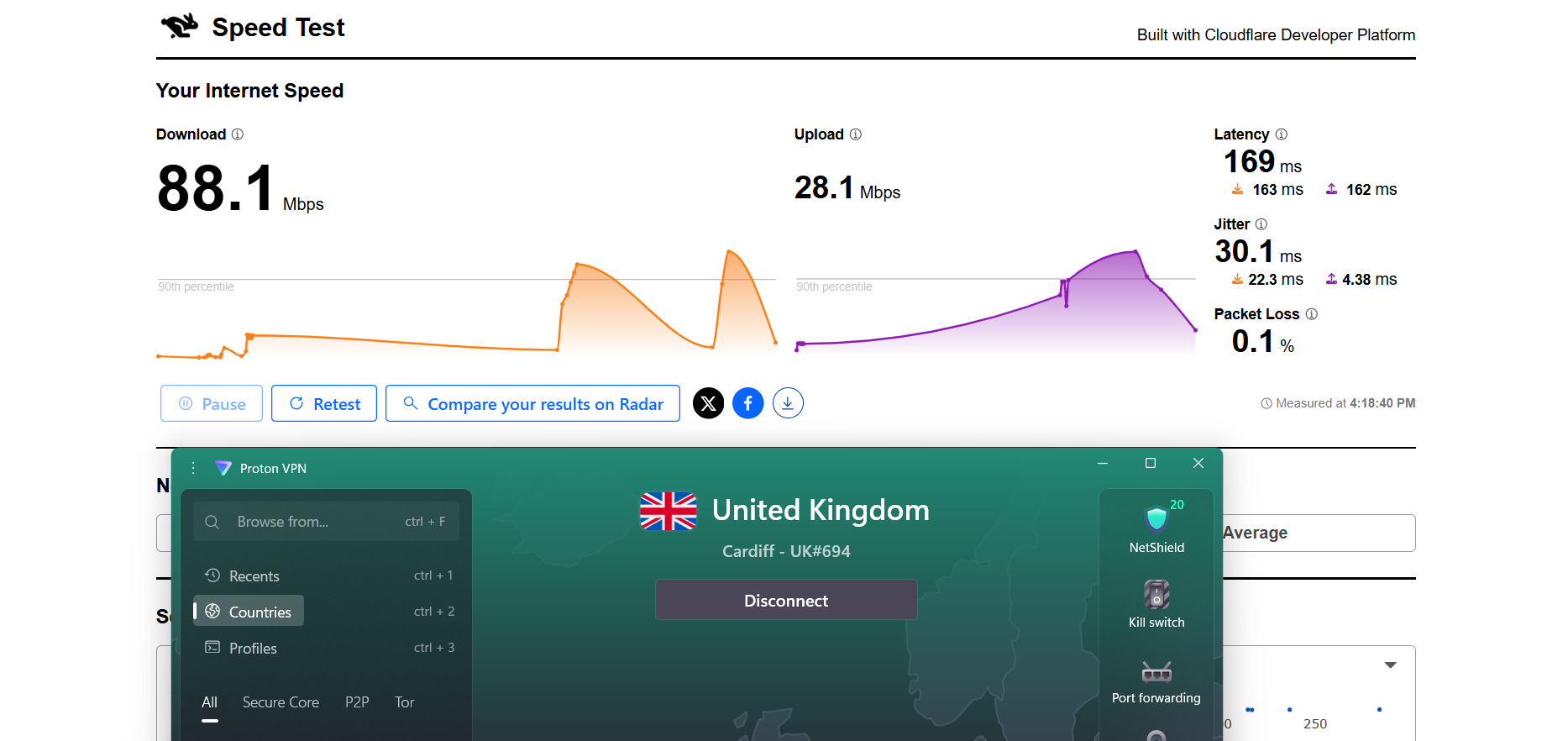Retest internet speed

pyautogui.click(x=324, y=404)
